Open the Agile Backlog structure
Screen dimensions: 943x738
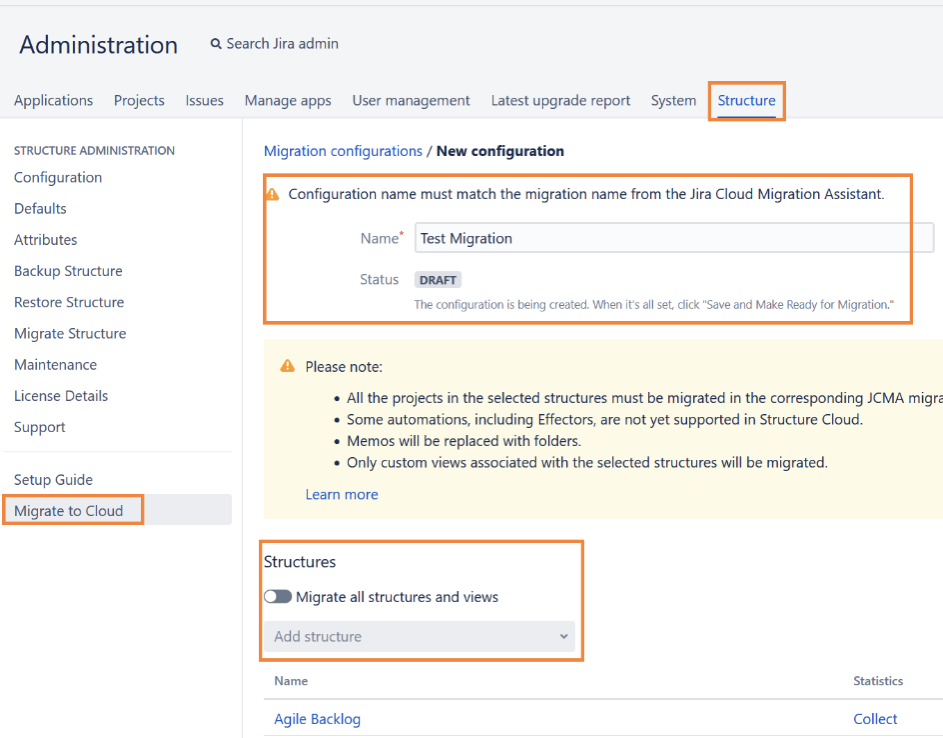pyautogui.click(x=317, y=718)
